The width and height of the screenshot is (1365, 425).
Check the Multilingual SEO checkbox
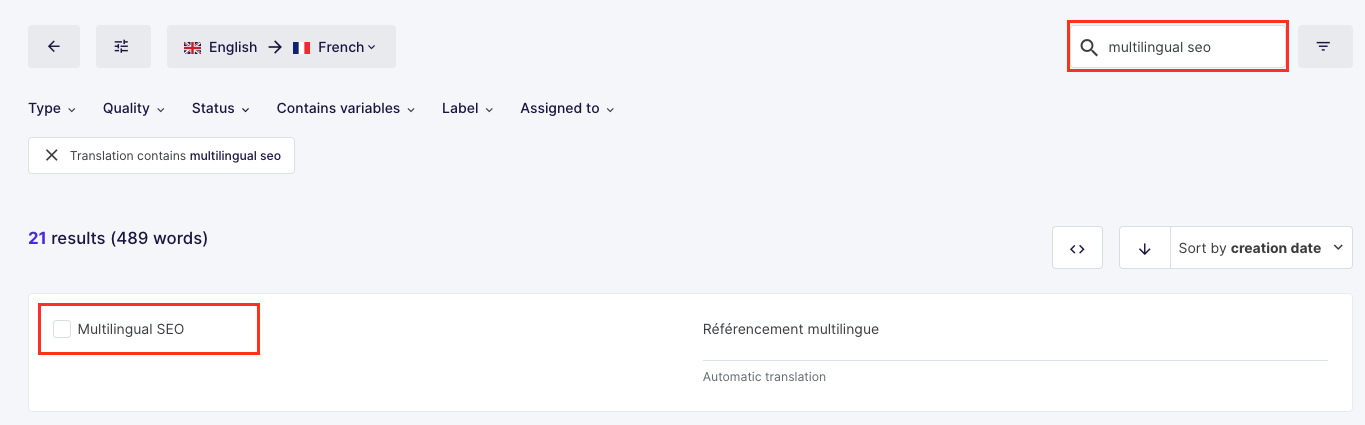(x=62, y=329)
